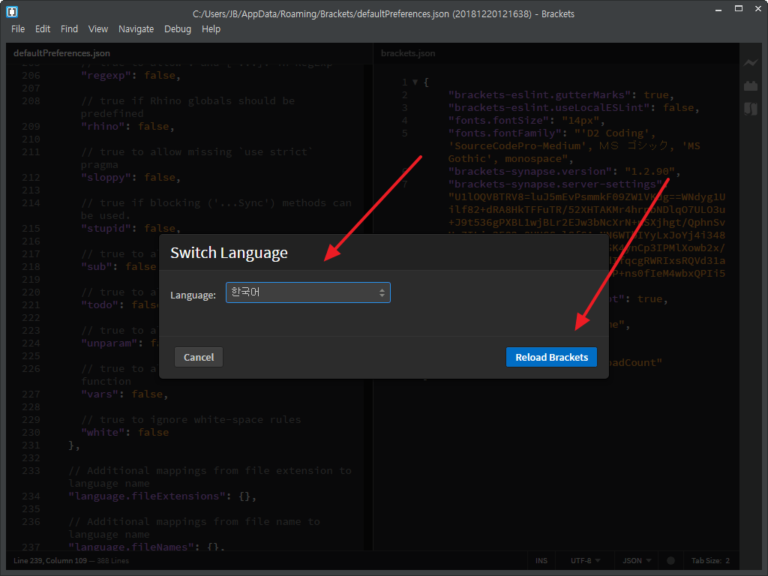Image resolution: width=768 pixels, height=576 pixels.
Task: Select the brackets.json pane header
Action: click(x=409, y=52)
